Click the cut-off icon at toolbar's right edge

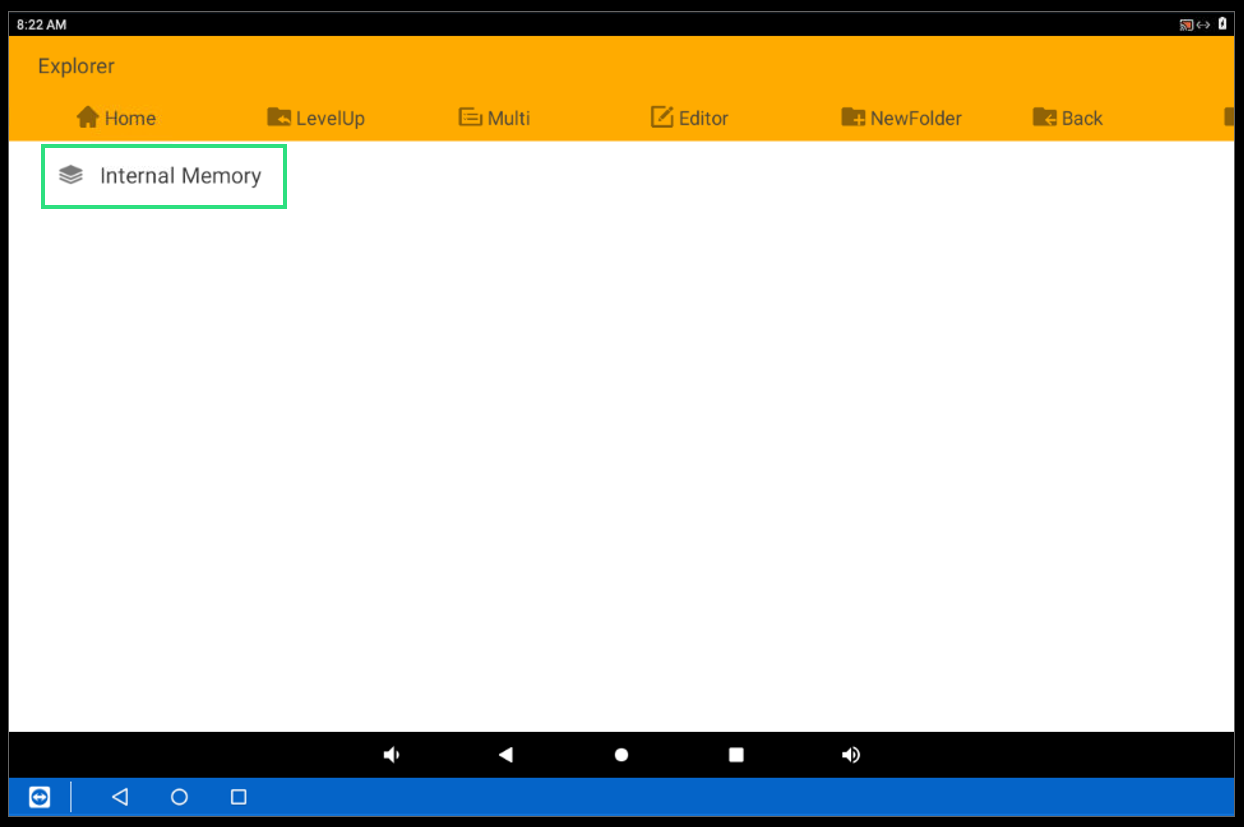click(x=1229, y=118)
